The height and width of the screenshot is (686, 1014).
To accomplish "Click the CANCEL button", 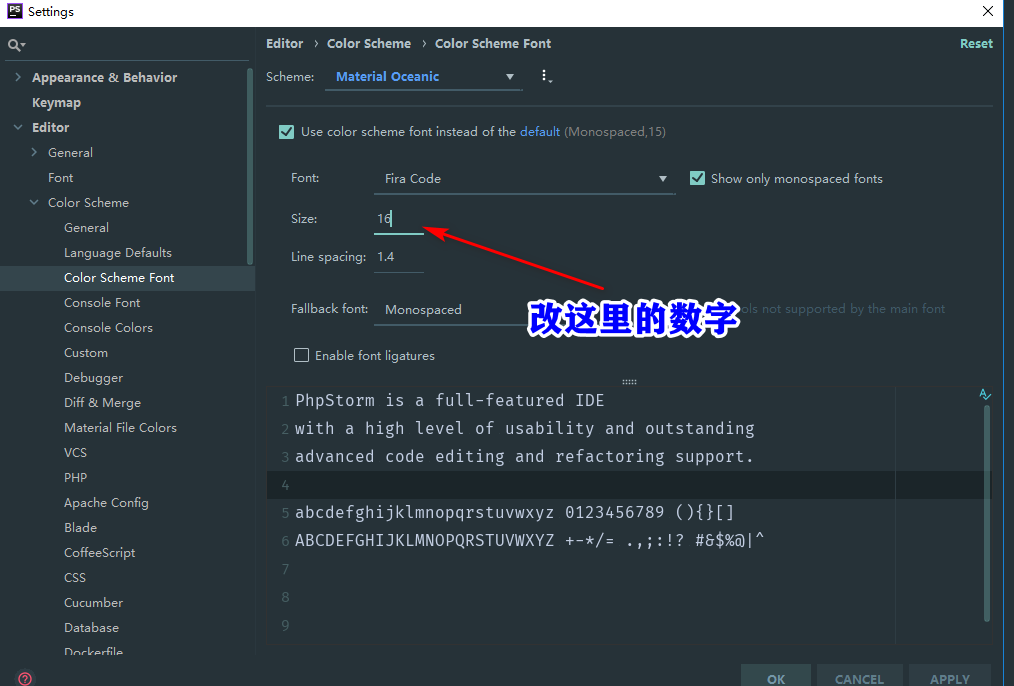I will (859, 678).
